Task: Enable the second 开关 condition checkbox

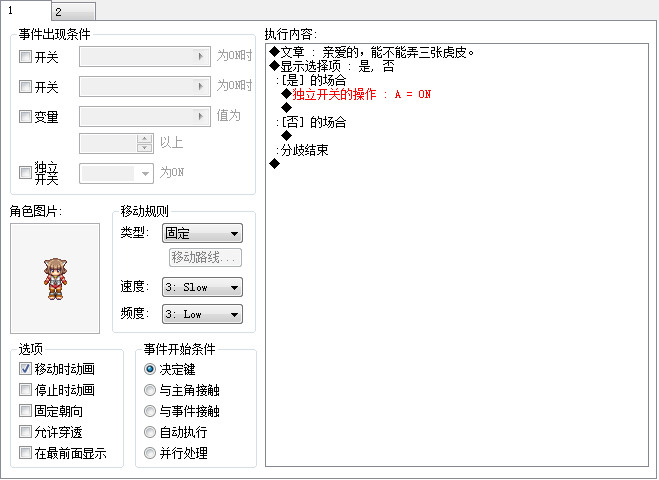Action: coord(25,87)
